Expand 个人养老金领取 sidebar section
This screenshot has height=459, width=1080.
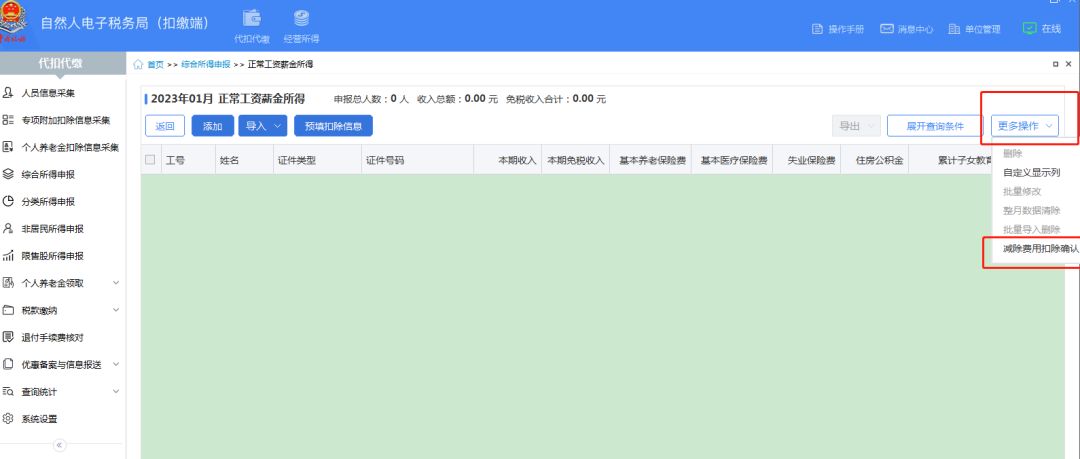(x=116, y=283)
